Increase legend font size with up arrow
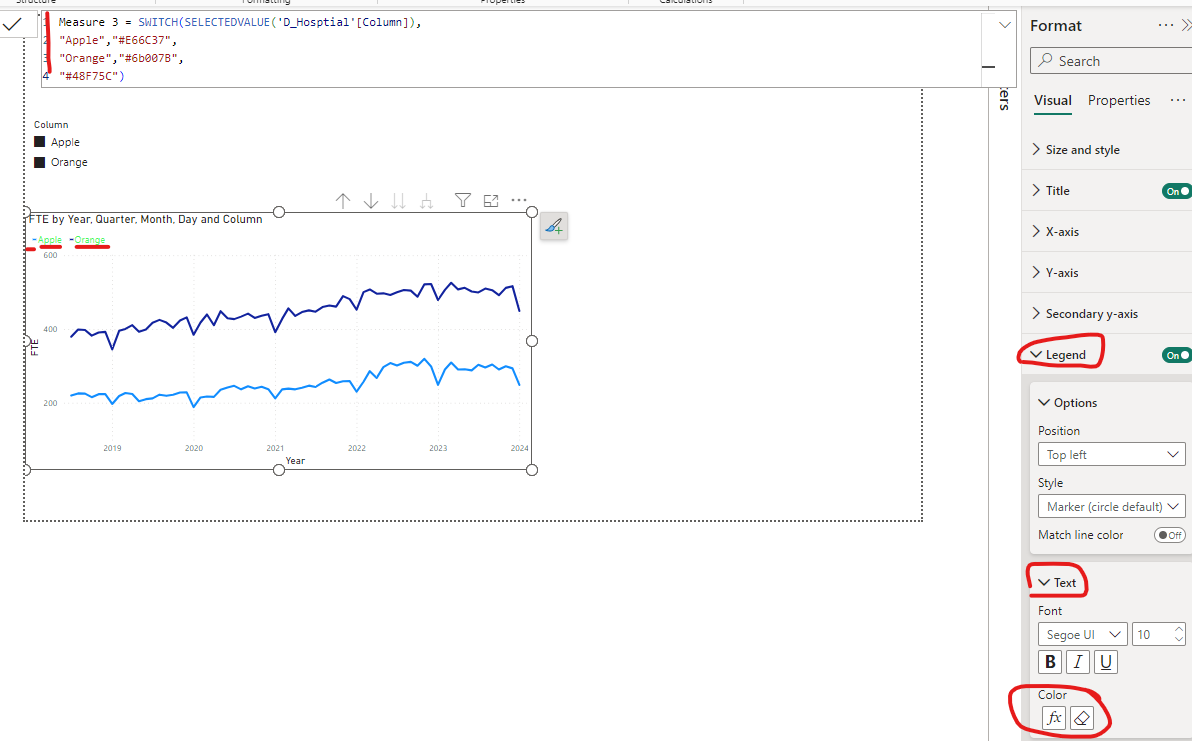Viewport: 1192px width, 741px height. click(x=1179, y=629)
